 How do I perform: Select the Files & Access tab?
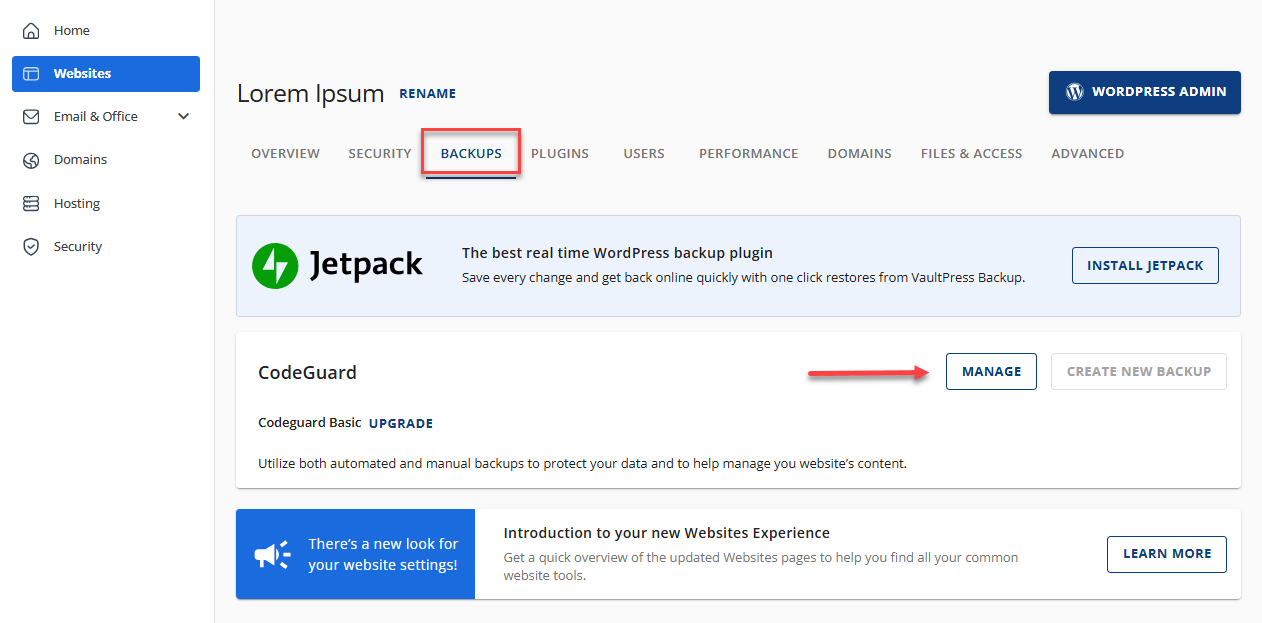coord(971,154)
